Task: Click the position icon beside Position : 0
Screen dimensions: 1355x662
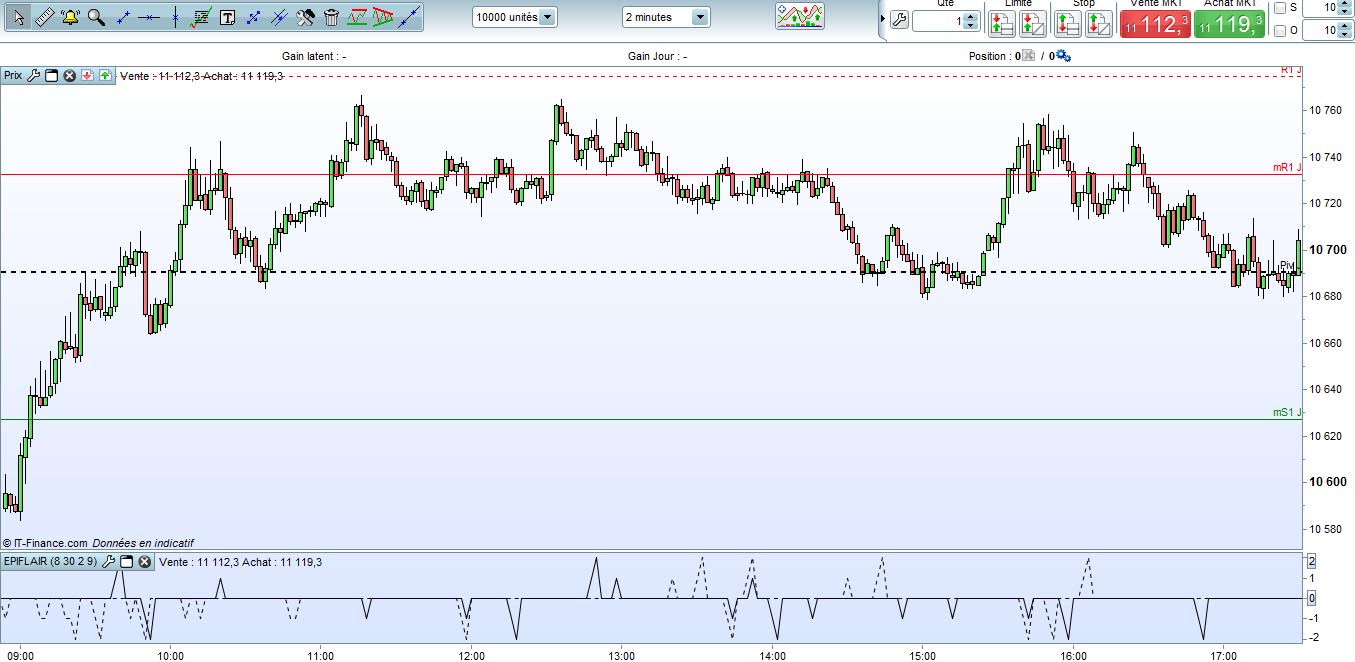Action: point(1029,56)
